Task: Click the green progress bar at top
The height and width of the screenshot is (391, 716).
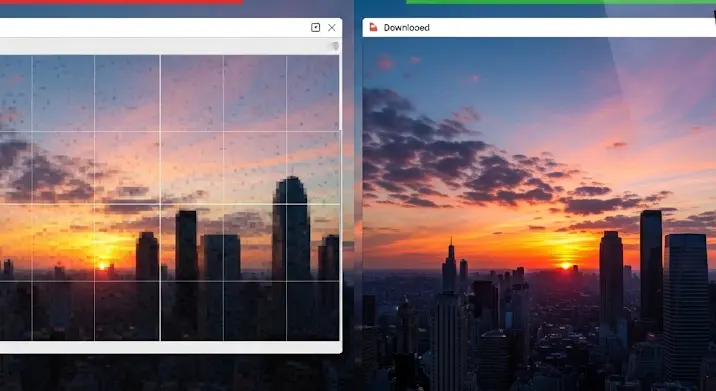Action: [x=561, y=2]
